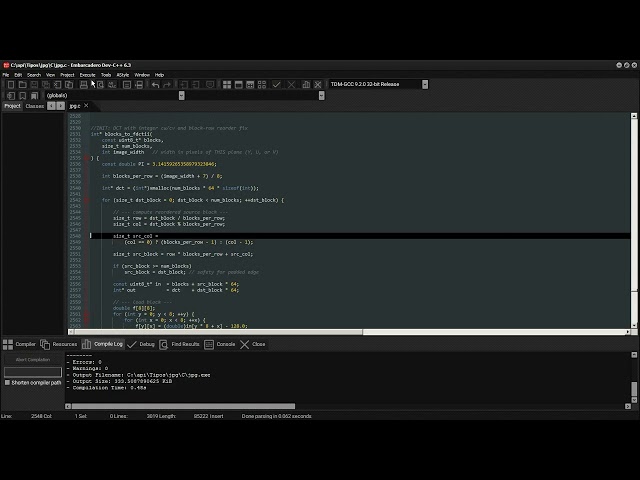640x480 pixels.
Task: Open the profile analysis bar chart icon
Action: pos(304,84)
